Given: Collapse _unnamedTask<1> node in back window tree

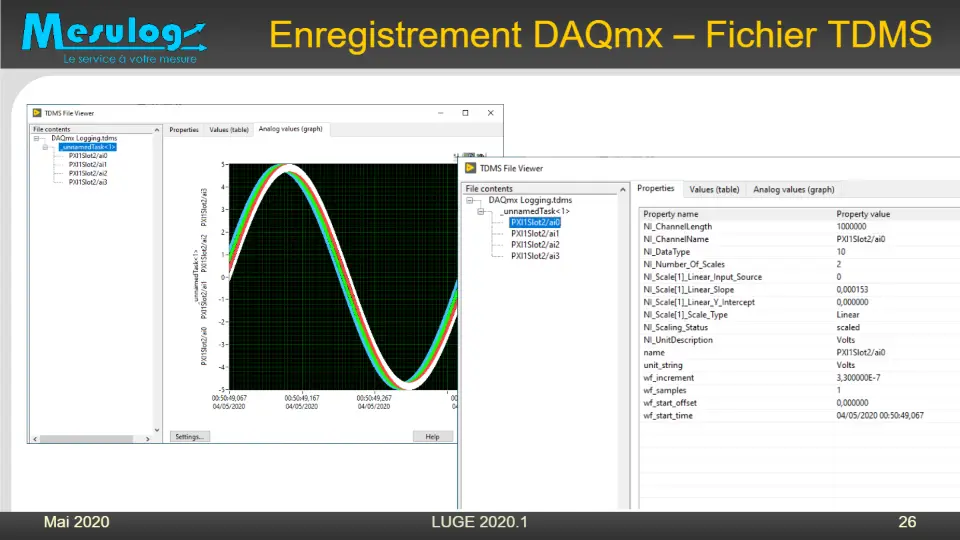Looking at the screenshot, I should (45, 147).
